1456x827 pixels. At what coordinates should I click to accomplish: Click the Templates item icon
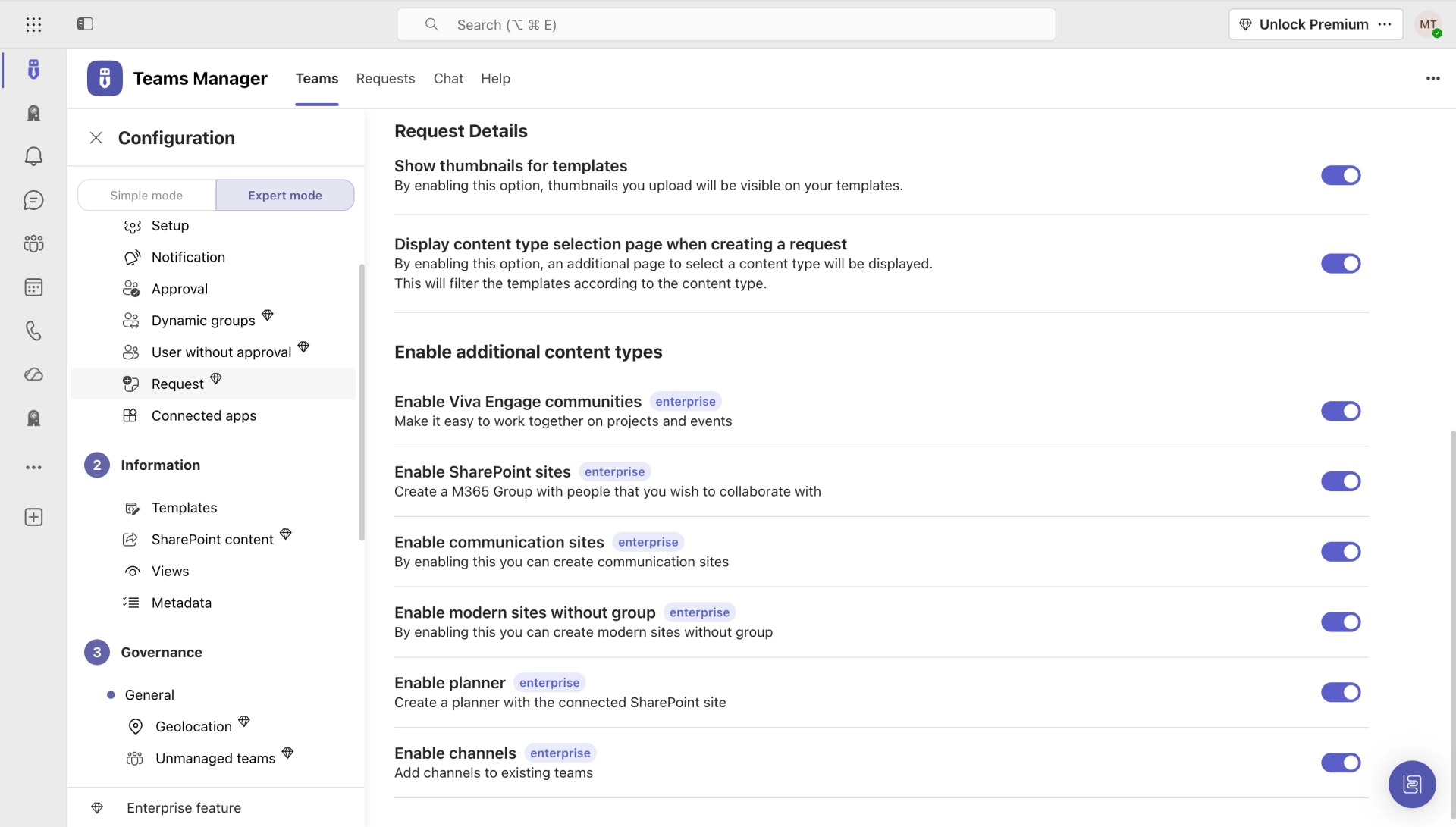(132, 508)
